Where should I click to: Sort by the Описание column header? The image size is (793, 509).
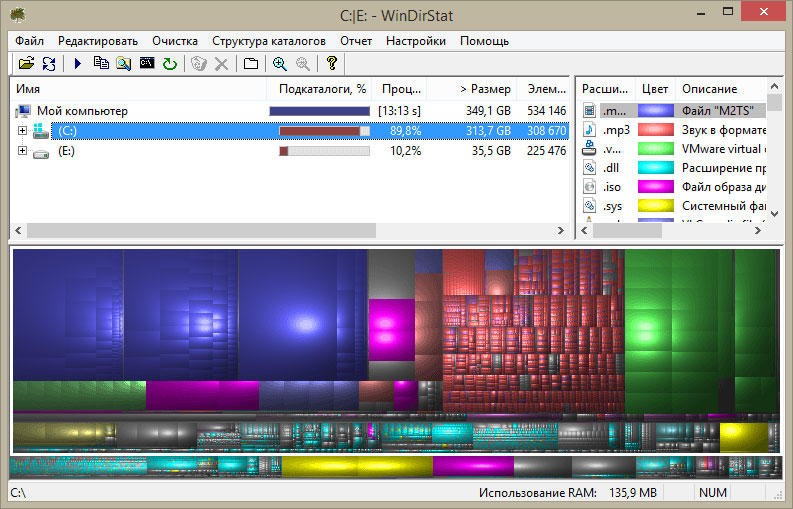(722, 89)
